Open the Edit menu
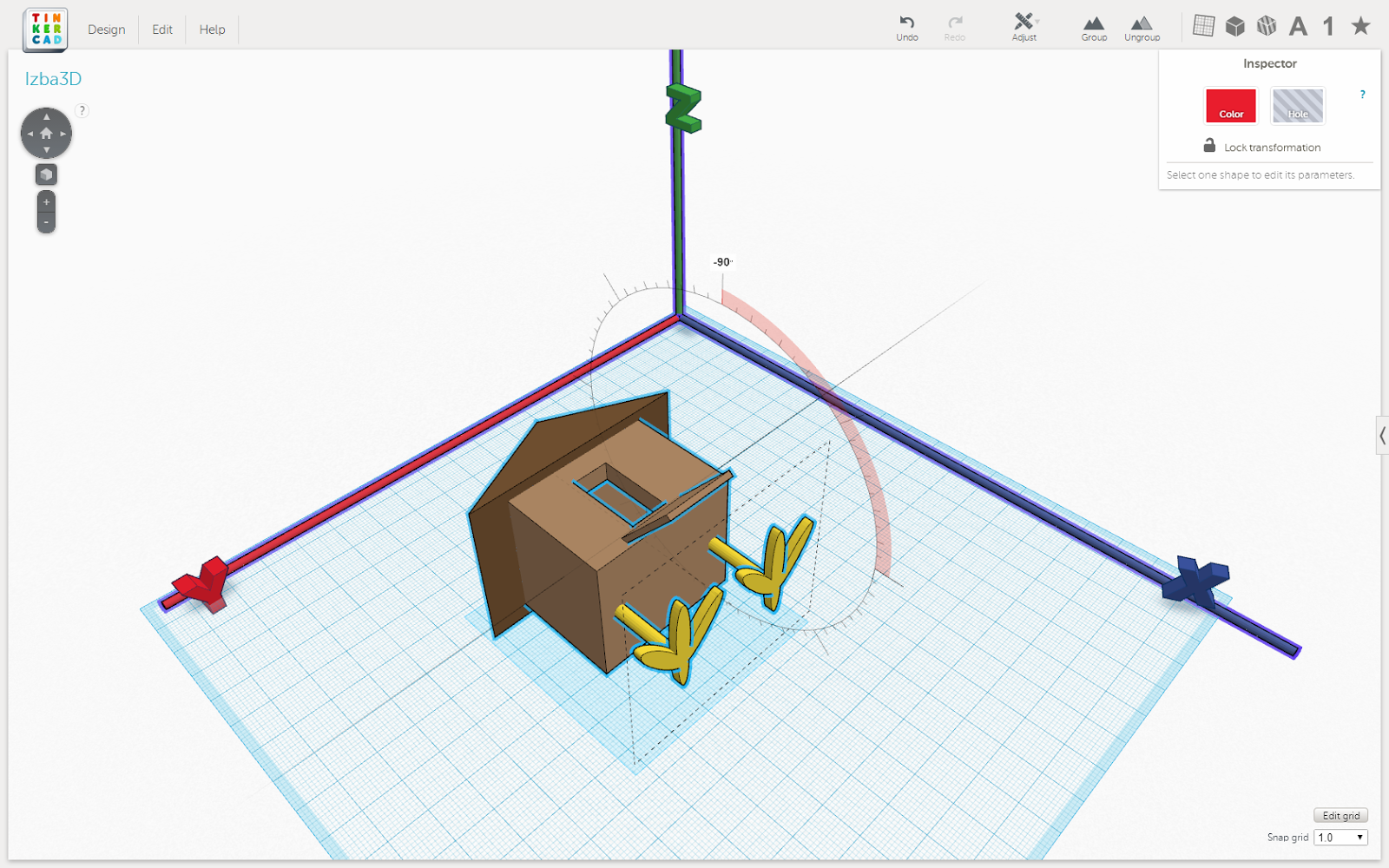 [162, 30]
